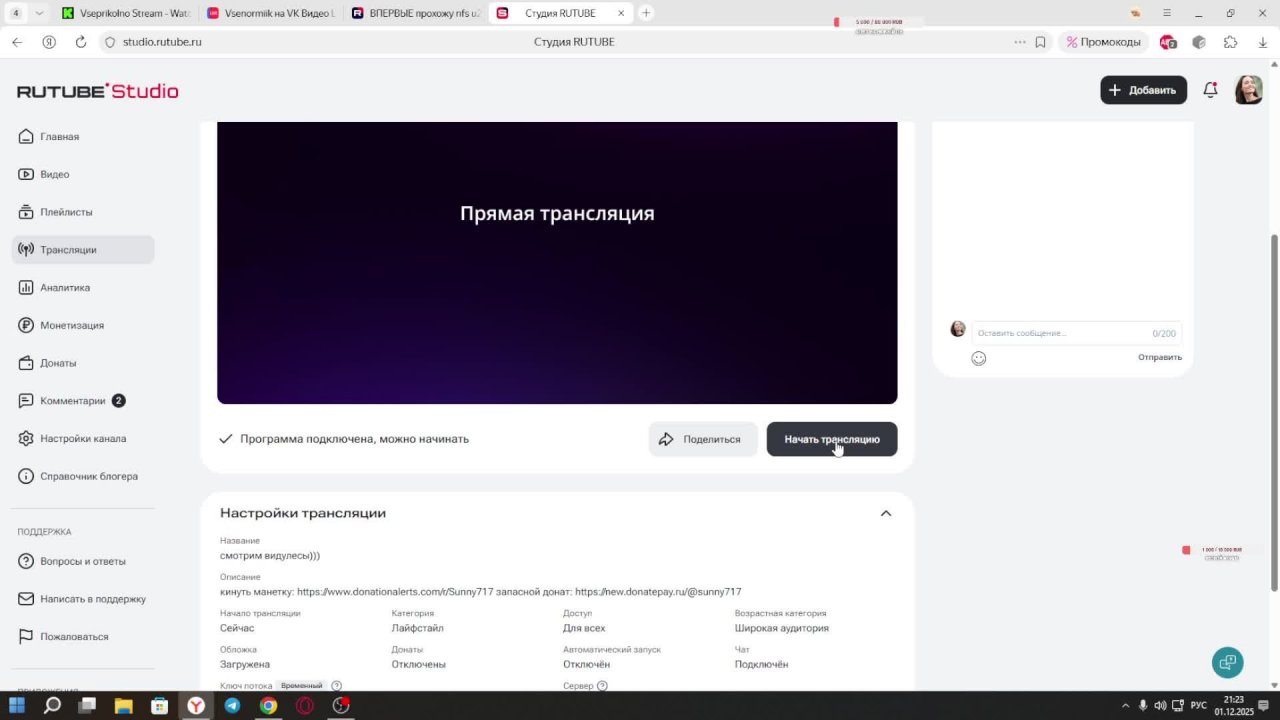The image size is (1280, 720).
Task: Click the chat message input field
Action: click(x=1076, y=333)
